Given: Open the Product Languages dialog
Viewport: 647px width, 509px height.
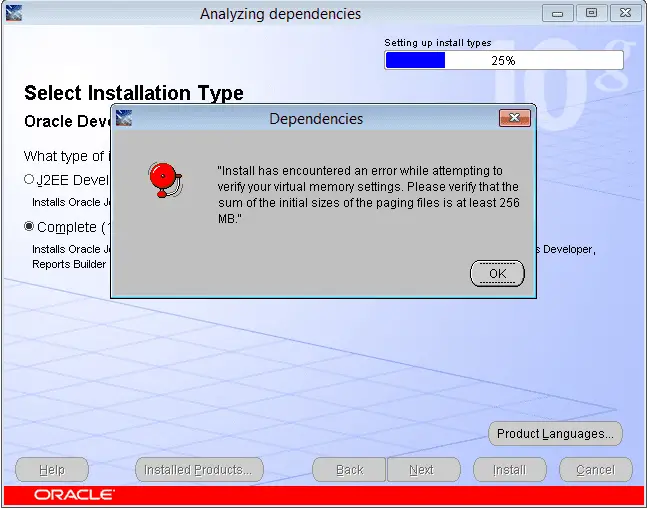Looking at the screenshot, I should click(x=555, y=434).
